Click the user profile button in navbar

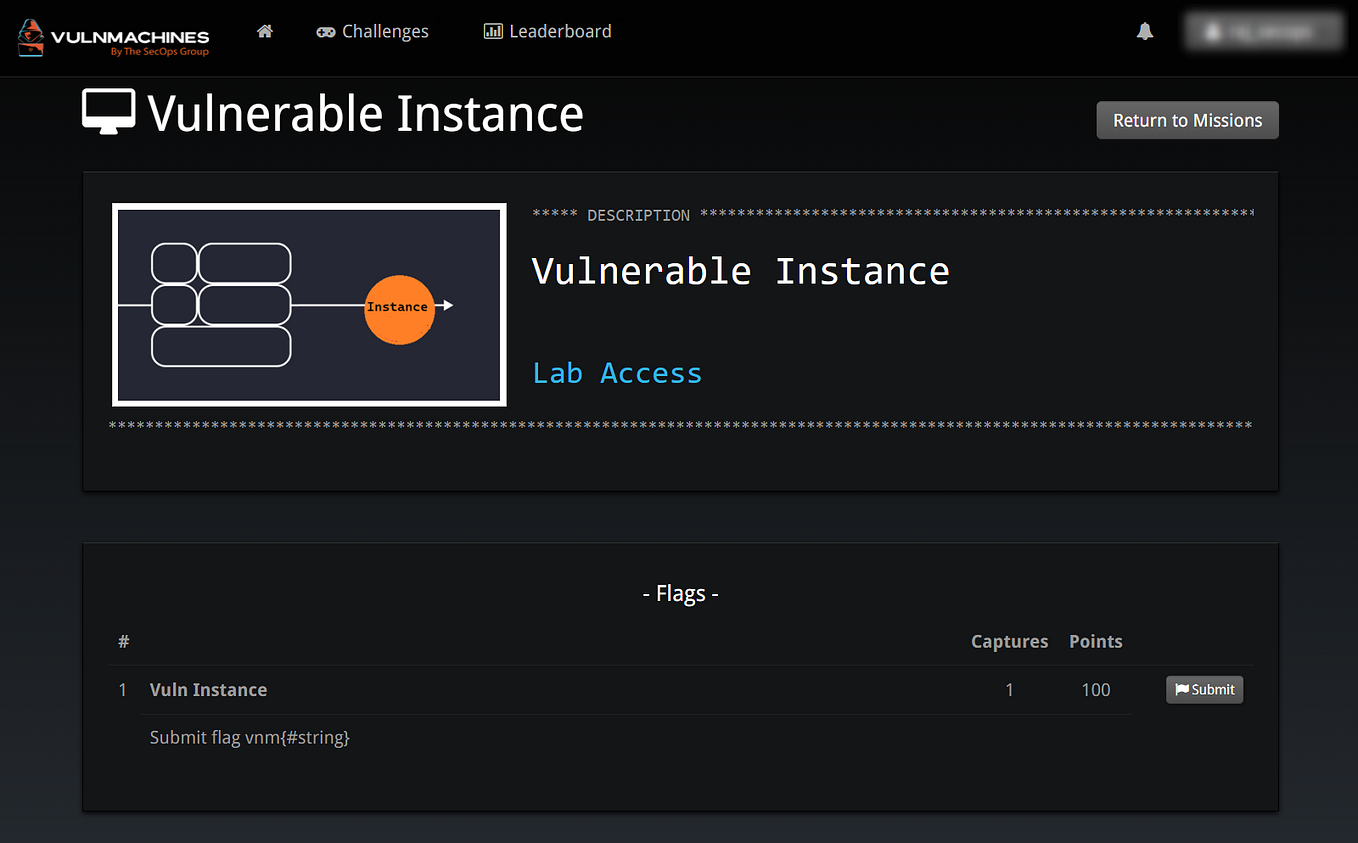(1264, 31)
